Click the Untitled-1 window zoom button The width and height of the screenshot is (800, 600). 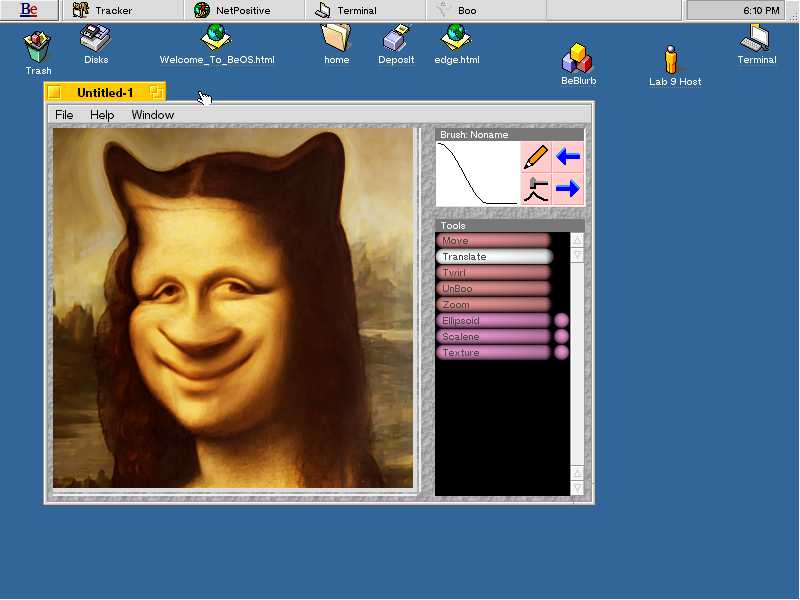(x=157, y=92)
